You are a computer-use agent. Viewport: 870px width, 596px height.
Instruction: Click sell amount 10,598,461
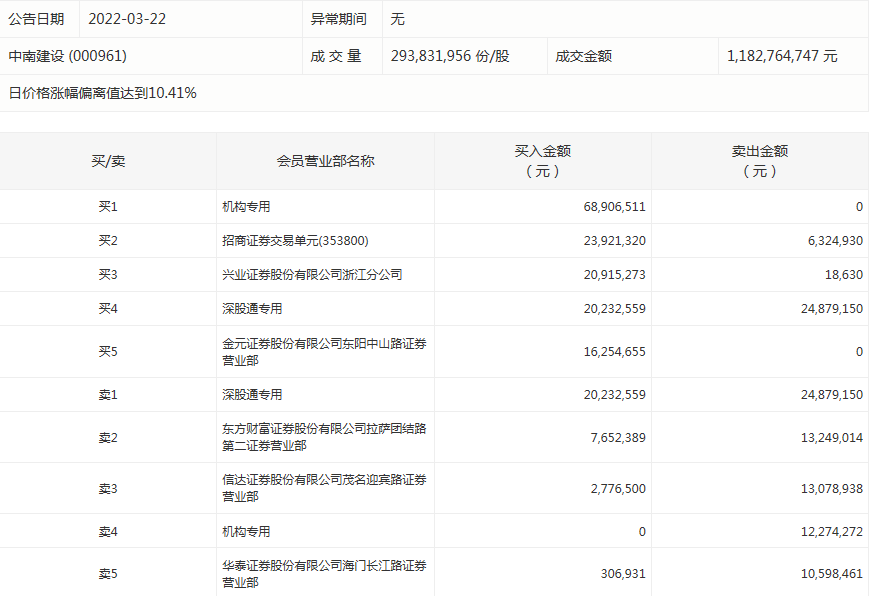(x=832, y=574)
